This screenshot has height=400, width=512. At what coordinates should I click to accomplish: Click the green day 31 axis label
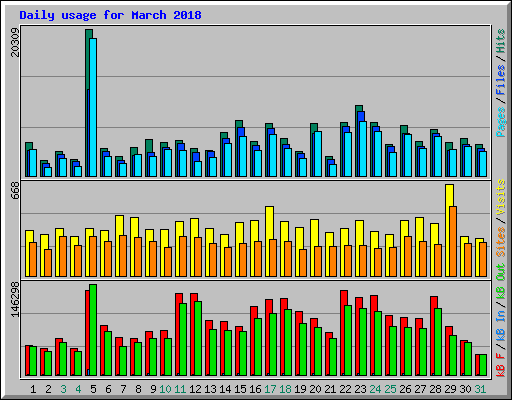(x=480, y=389)
